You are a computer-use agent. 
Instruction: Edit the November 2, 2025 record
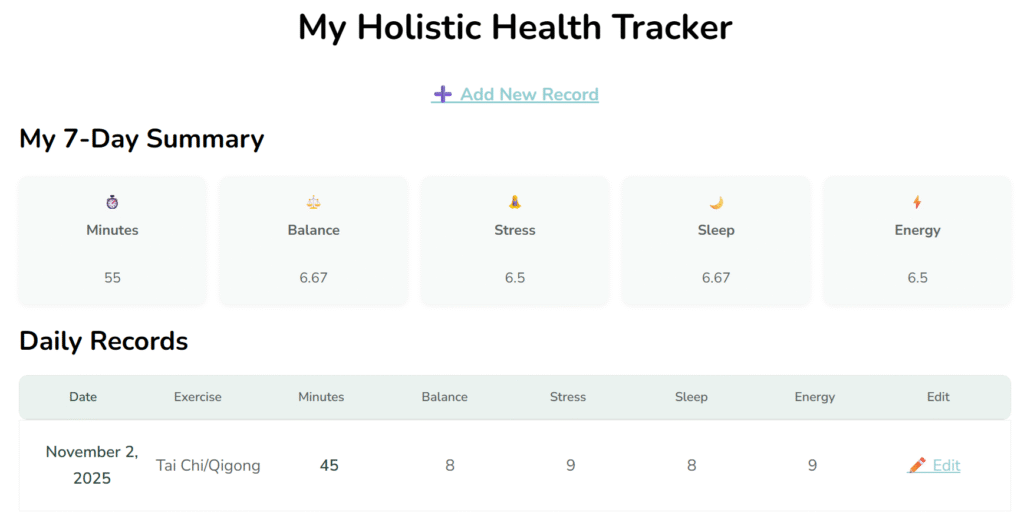point(945,465)
